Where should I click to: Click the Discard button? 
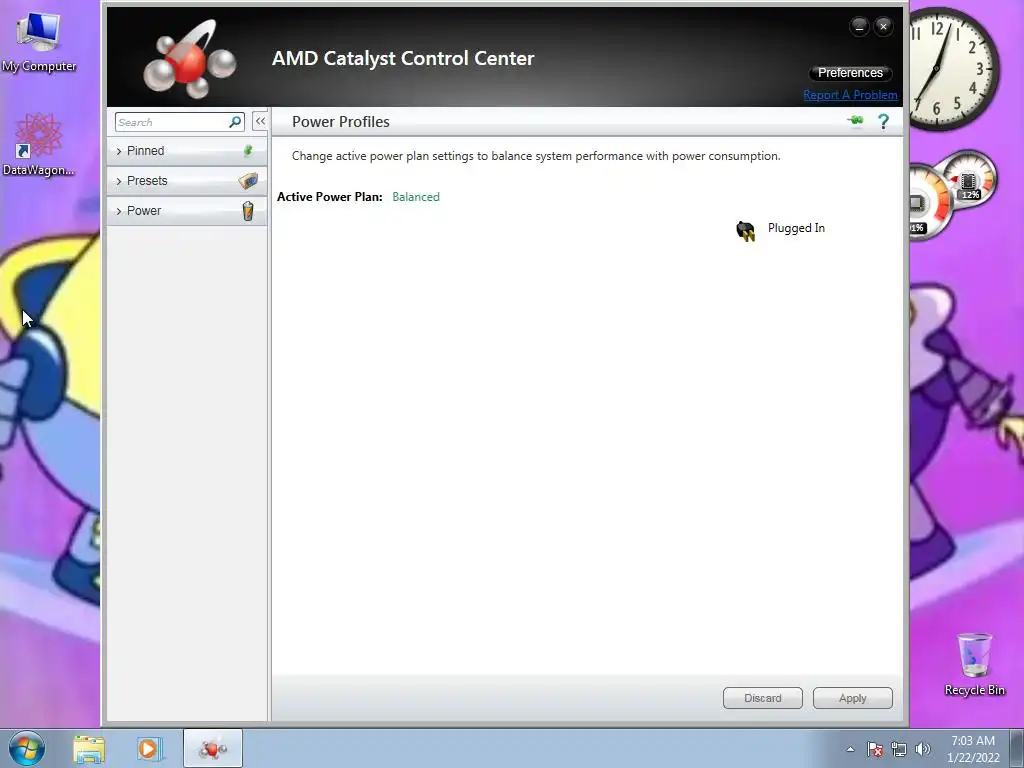[763, 698]
